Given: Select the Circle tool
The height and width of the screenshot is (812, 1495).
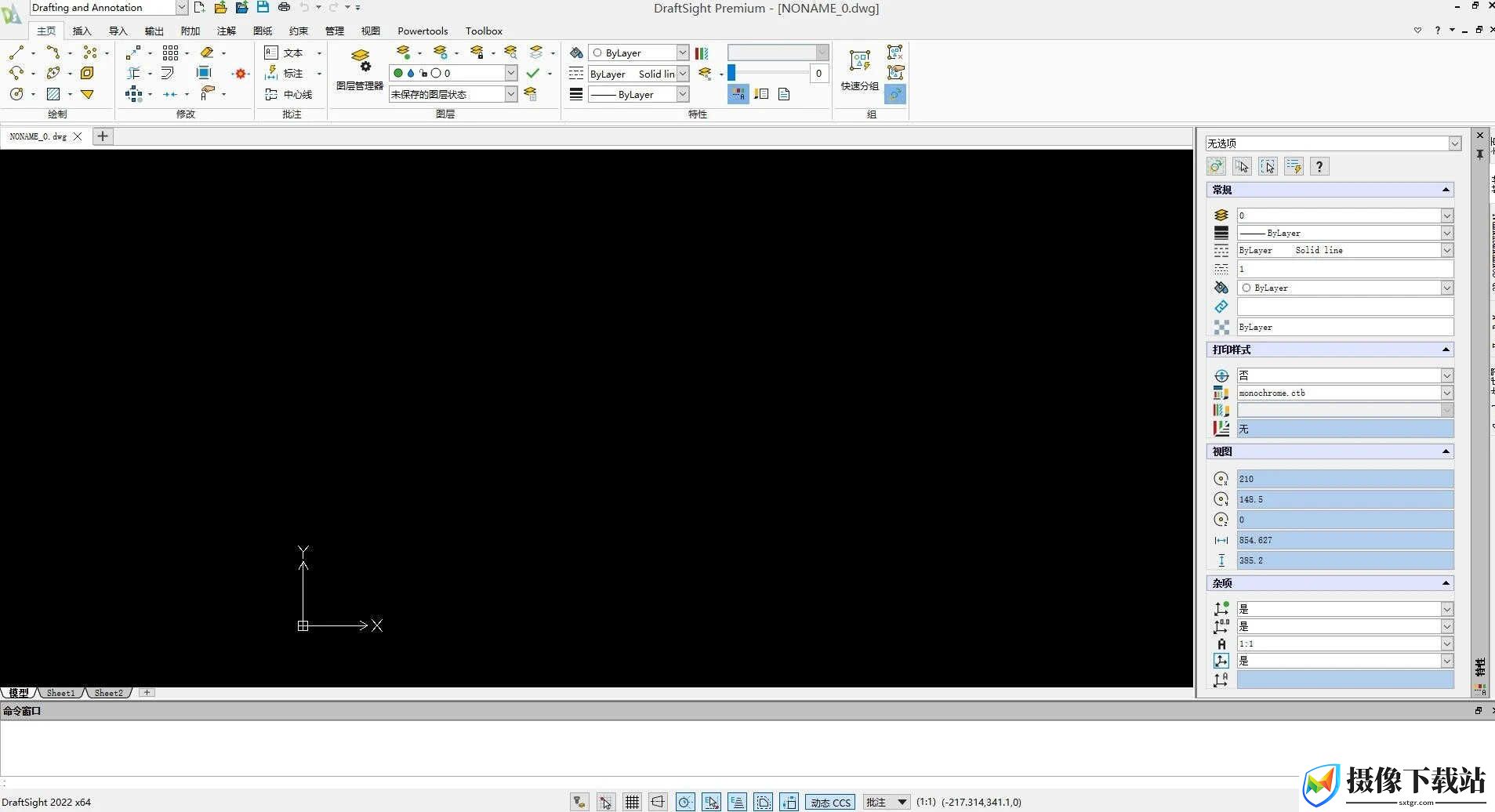Looking at the screenshot, I should click(x=16, y=94).
